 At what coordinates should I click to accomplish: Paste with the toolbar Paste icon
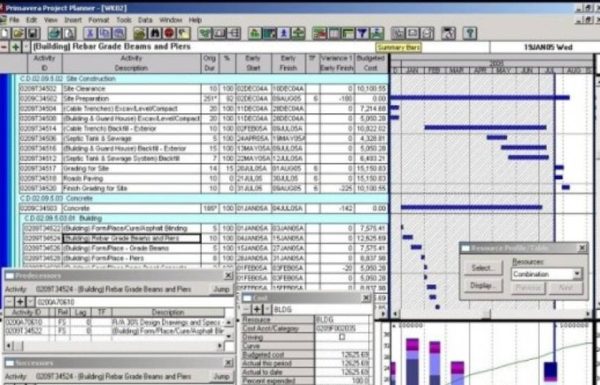tap(119, 33)
